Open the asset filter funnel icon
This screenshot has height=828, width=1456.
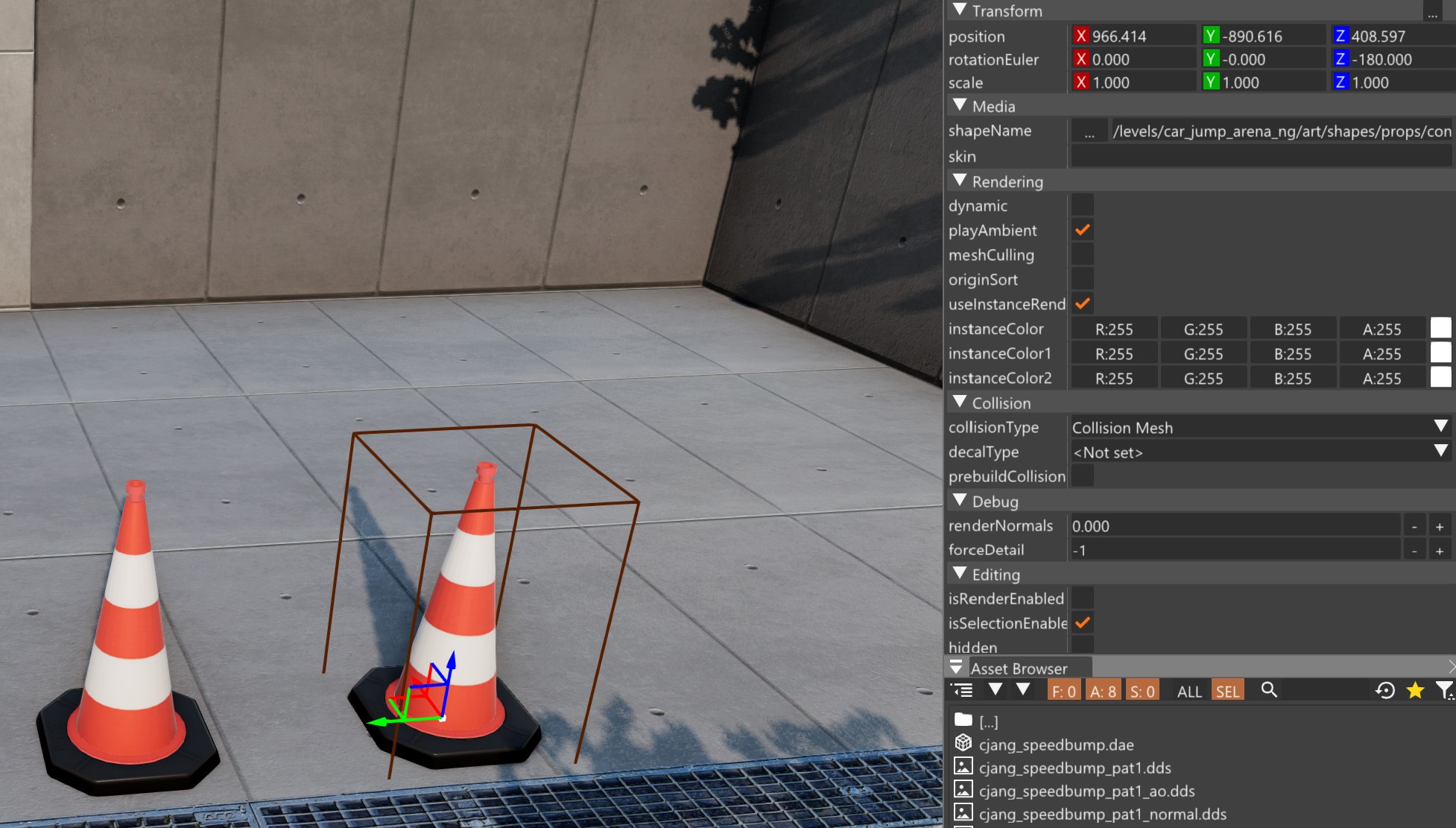click(1444, 691)
